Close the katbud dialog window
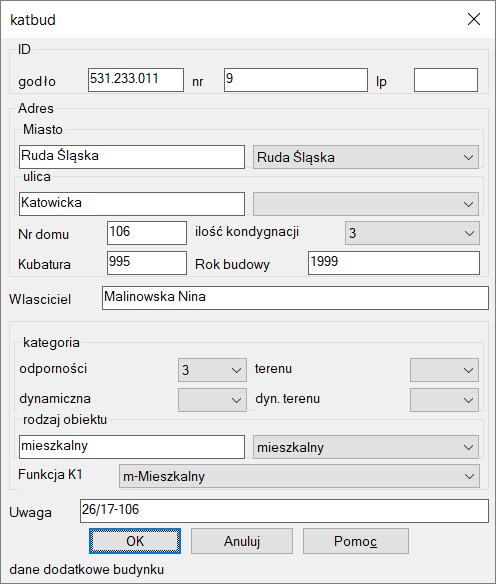The width and height of the screenshot is (496, 584). tap(474, 19)
